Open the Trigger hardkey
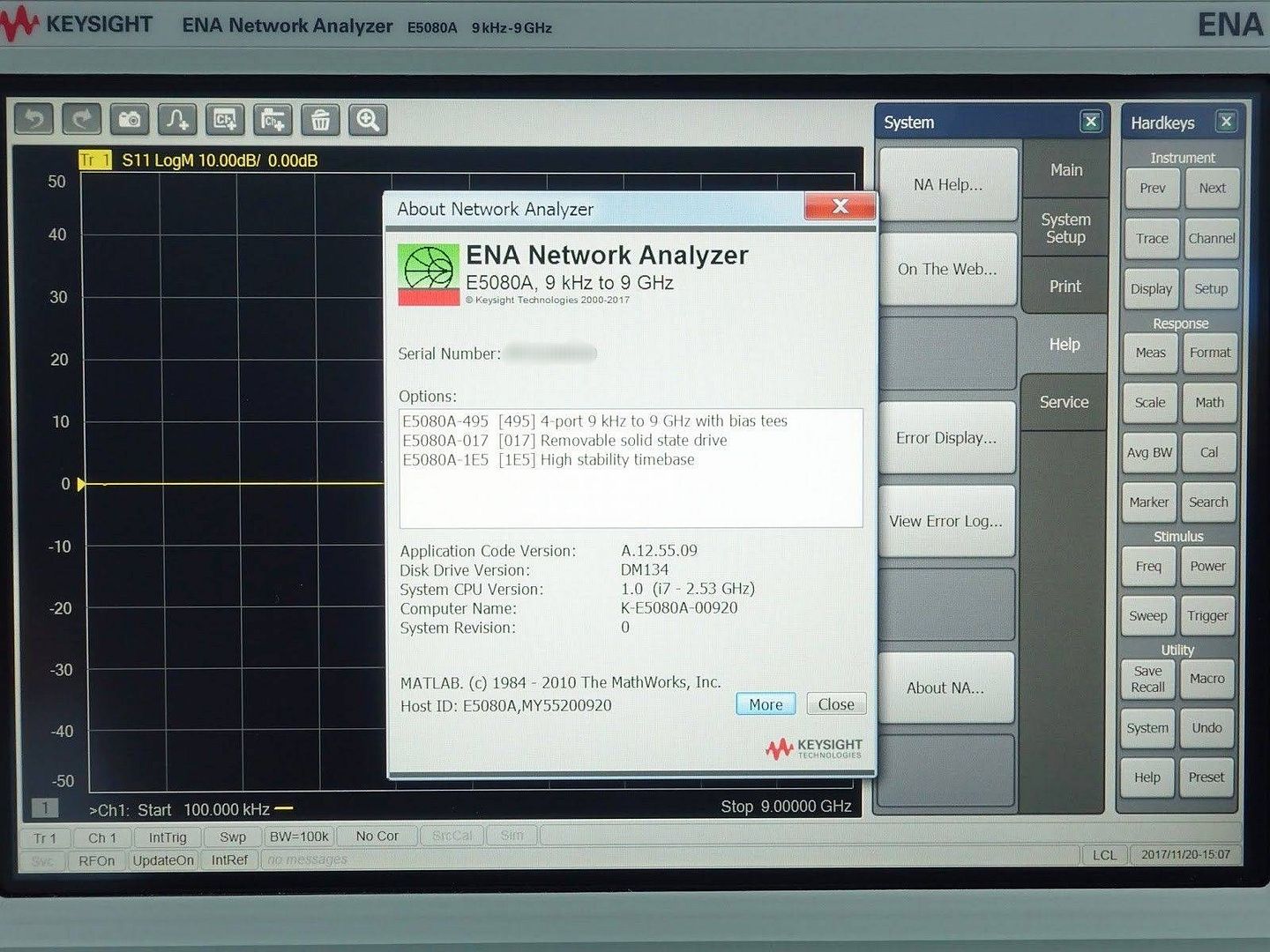1270x952 pixels. [1207, 615]
